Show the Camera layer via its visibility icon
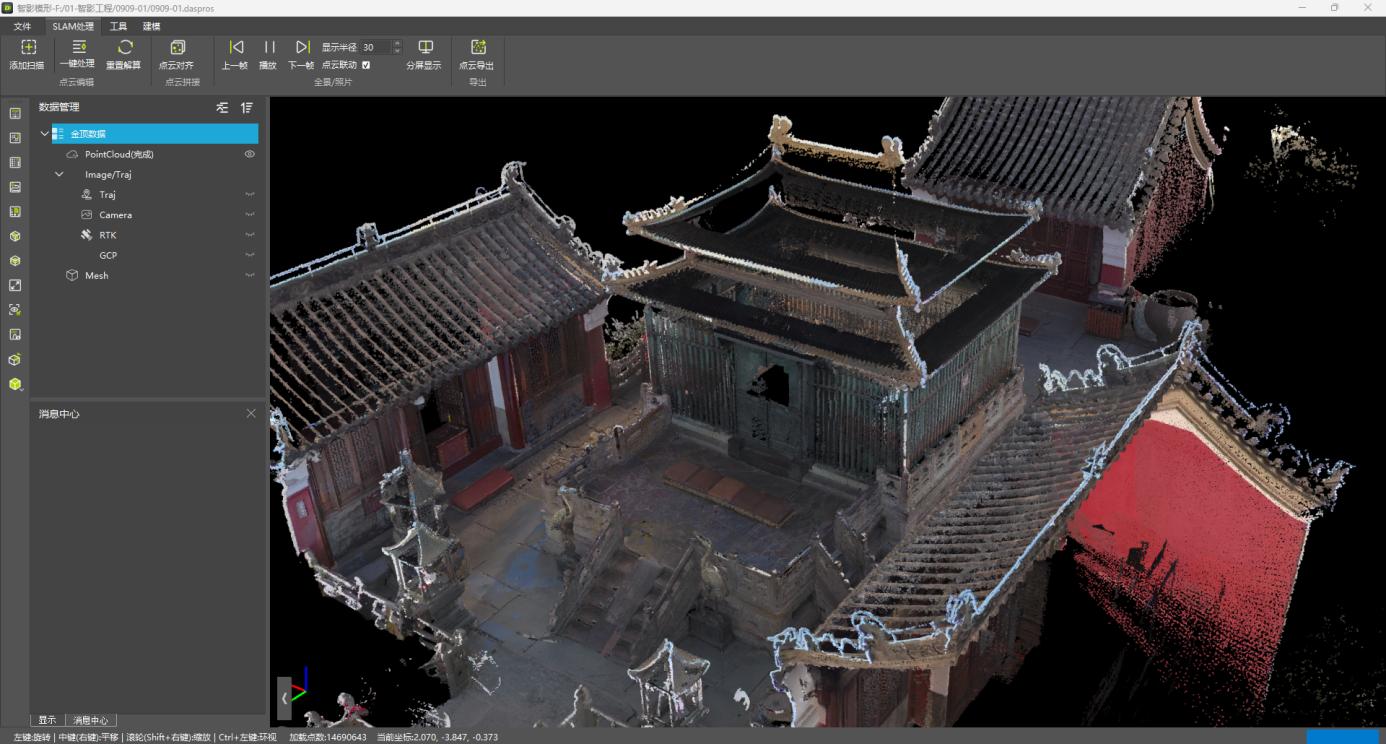1386x744 pixels. (x=250, y=215)
